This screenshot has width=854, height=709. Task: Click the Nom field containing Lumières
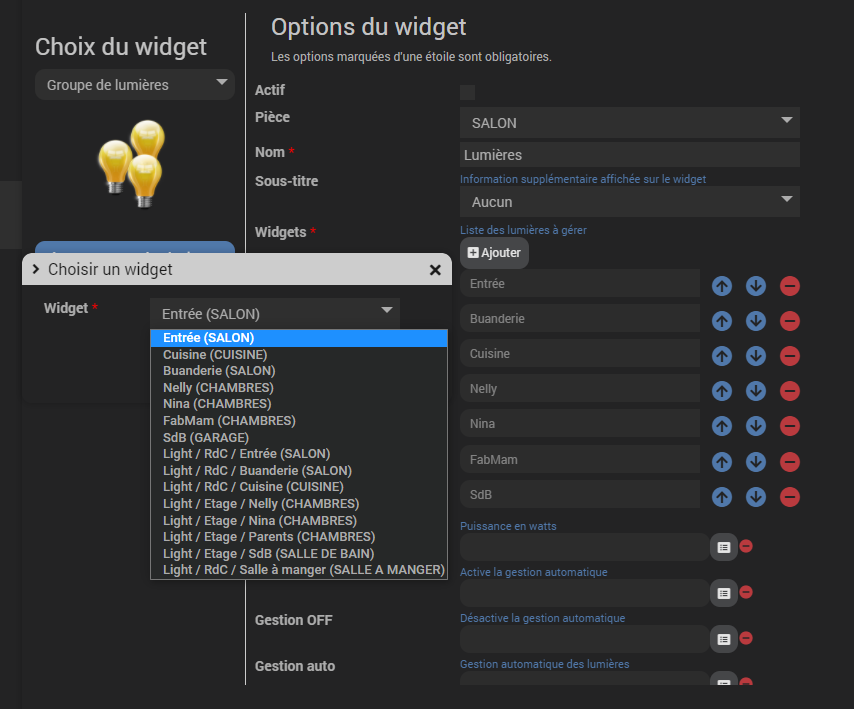pyautogui.click(x=629, y=155)
